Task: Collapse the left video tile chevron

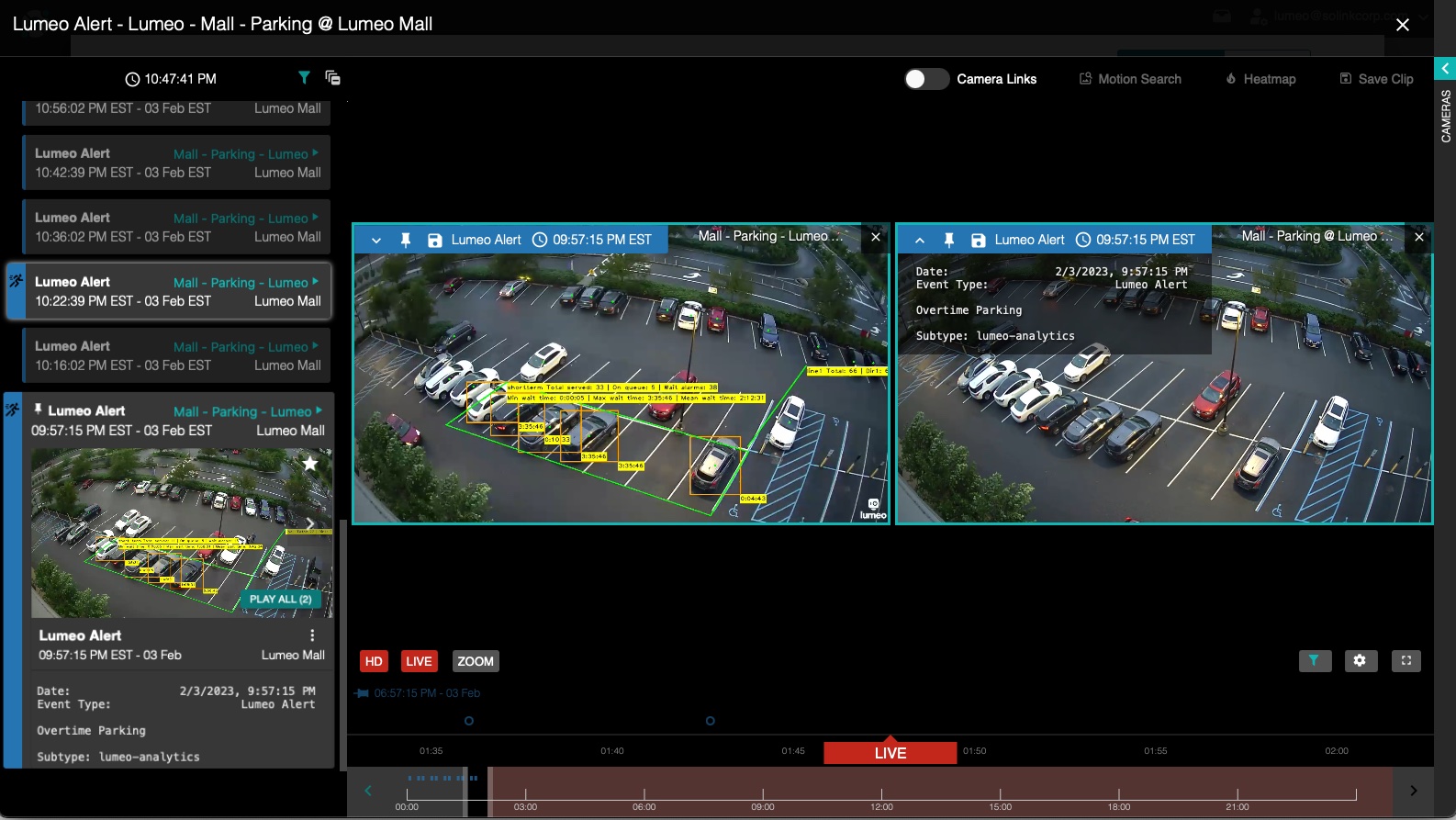Action: [376, 240]
